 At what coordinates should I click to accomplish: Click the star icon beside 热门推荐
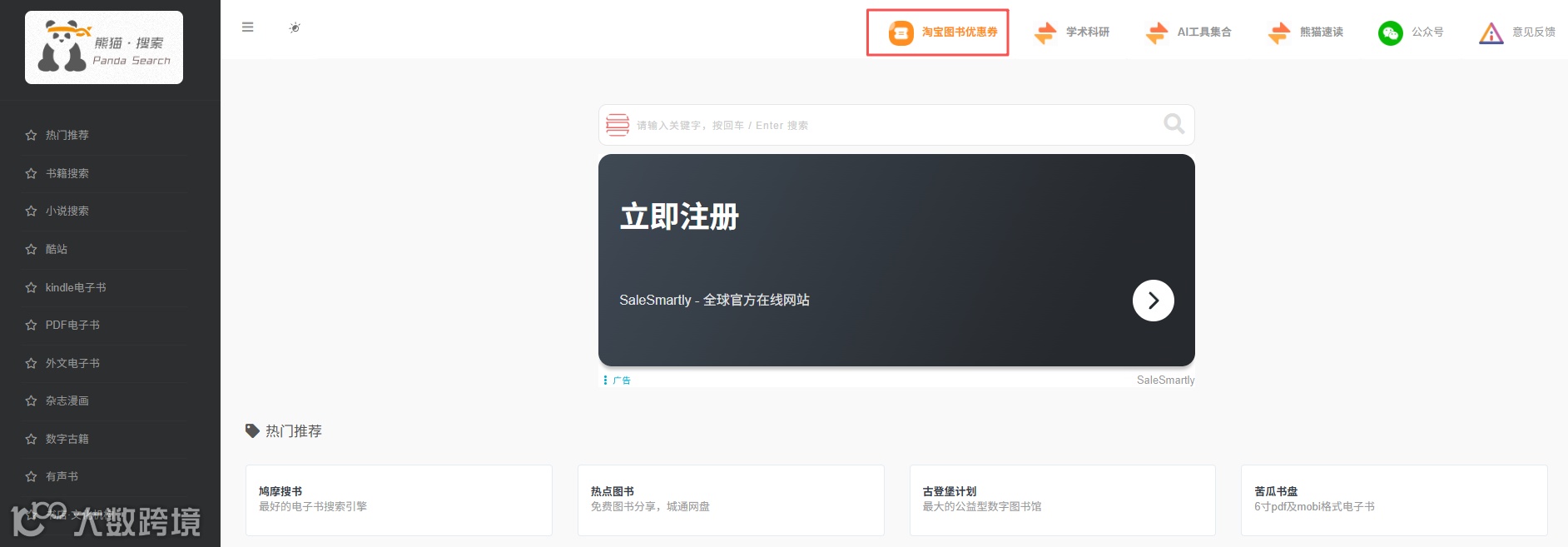click(31, 135)
